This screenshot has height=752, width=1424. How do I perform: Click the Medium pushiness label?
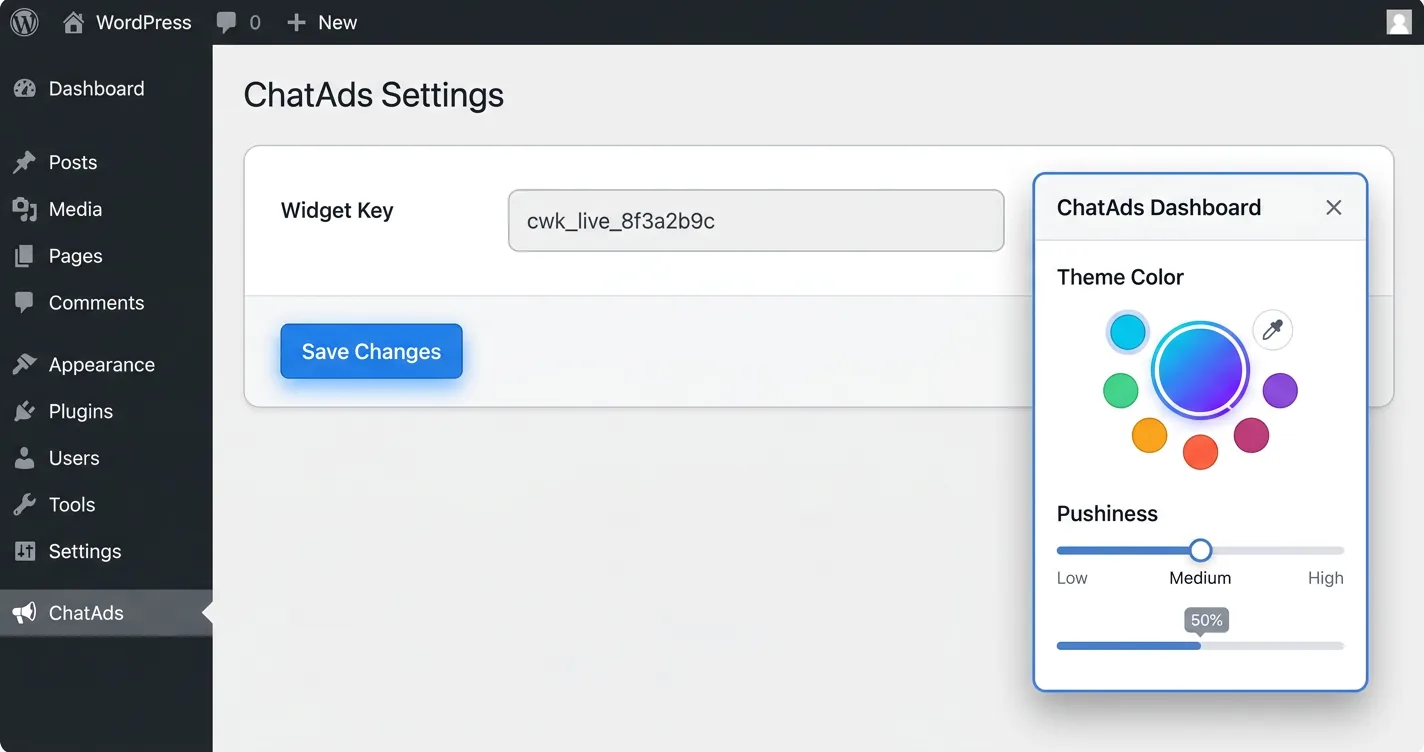[x=1200, y=578]
